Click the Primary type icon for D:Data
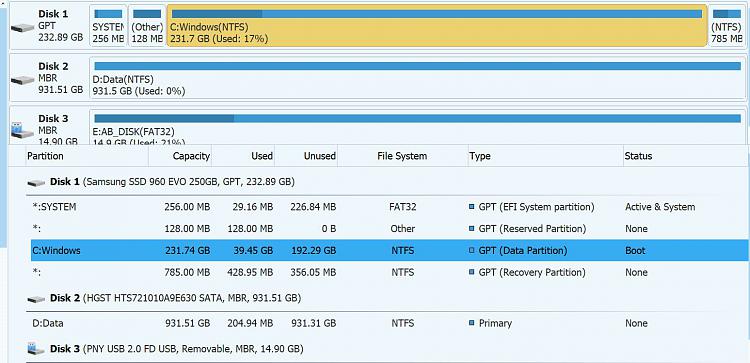This screenshot has width=750, height=363. (472, 323)
